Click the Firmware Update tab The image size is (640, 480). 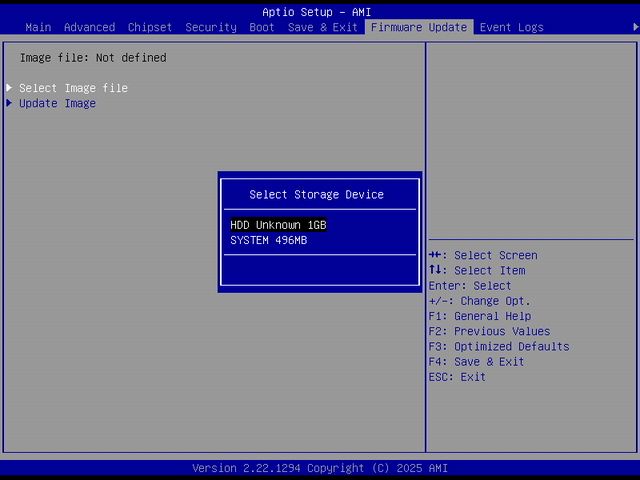pyautogui.click(x=419, y=27)
